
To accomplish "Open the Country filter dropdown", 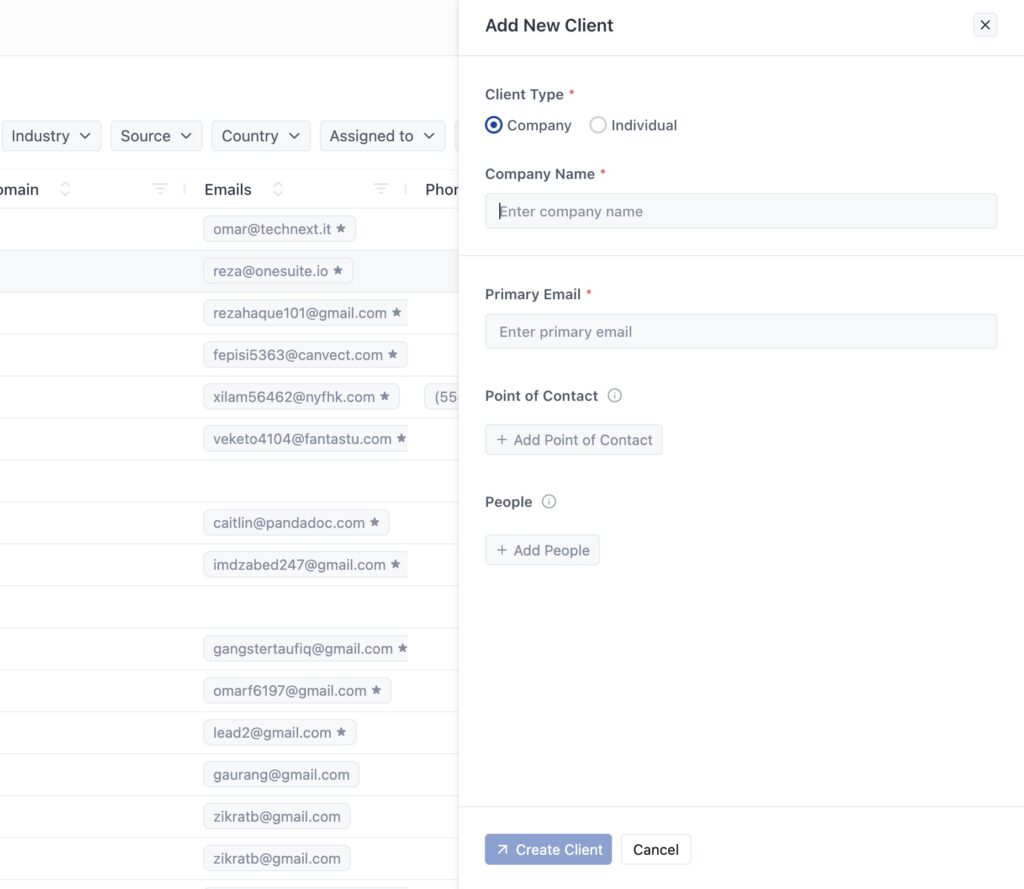I will click(260, 135).
